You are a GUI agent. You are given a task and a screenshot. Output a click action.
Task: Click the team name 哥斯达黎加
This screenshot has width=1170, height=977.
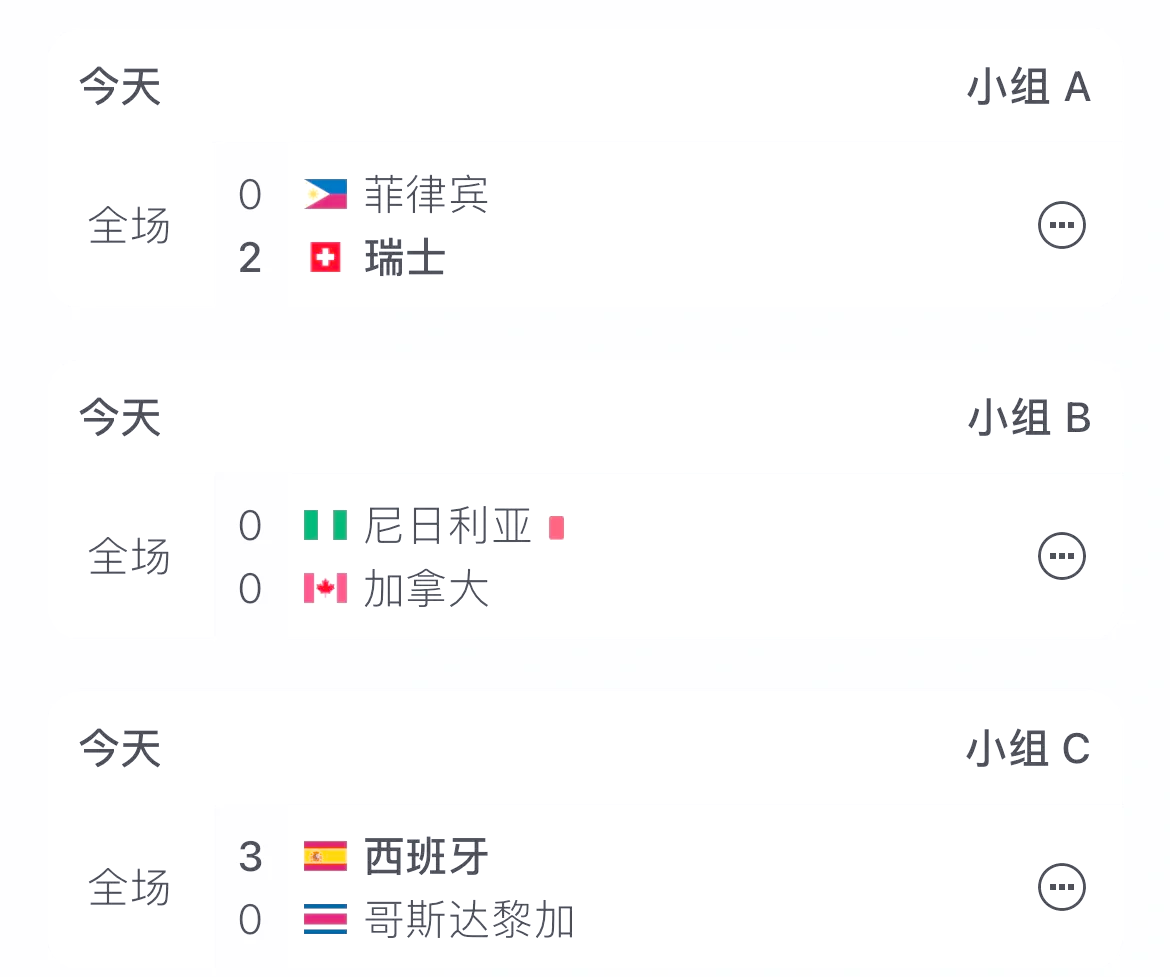[x=469, y=920]
